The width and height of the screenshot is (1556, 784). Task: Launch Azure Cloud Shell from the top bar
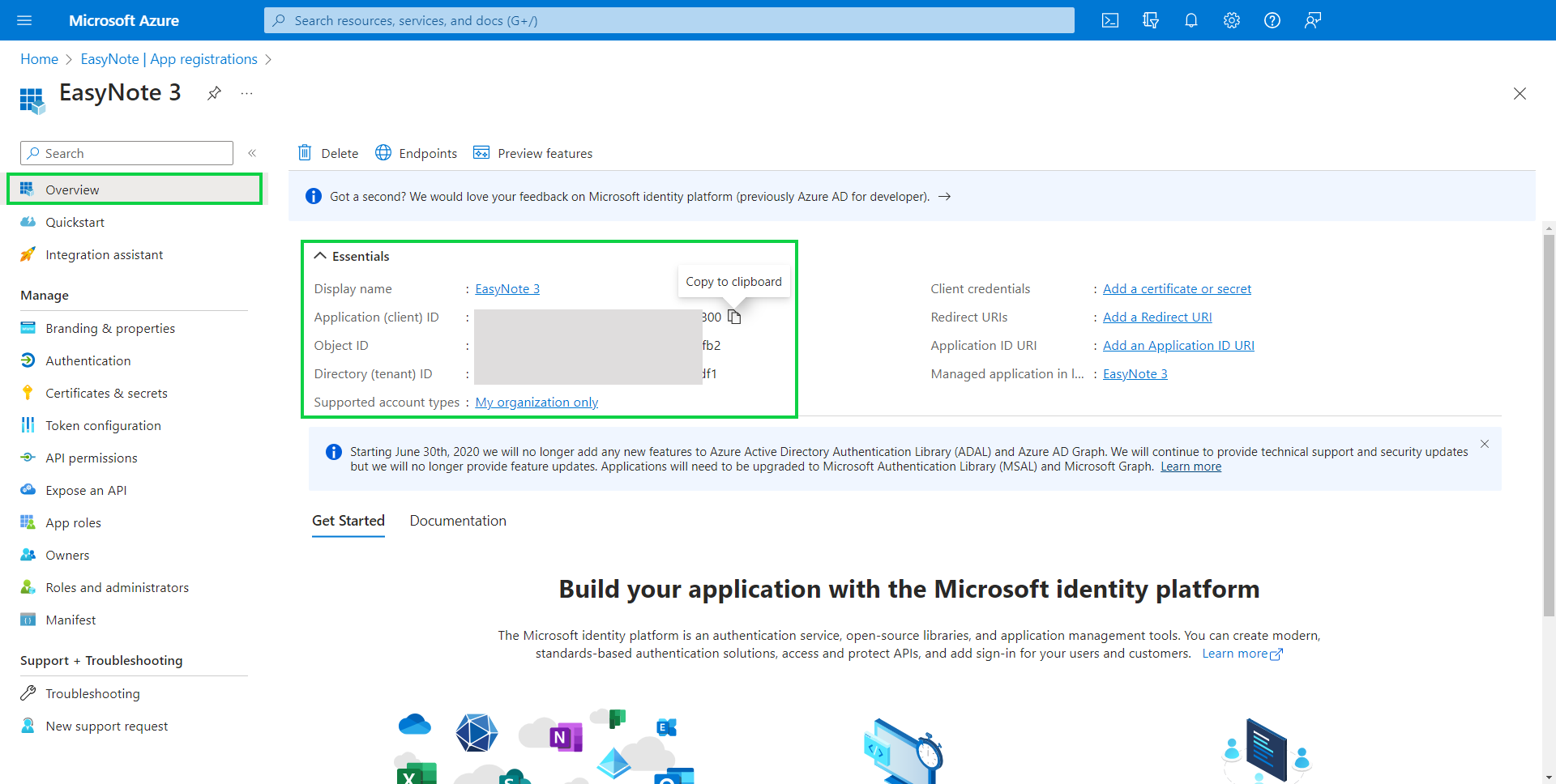[x=1110, y=20]
